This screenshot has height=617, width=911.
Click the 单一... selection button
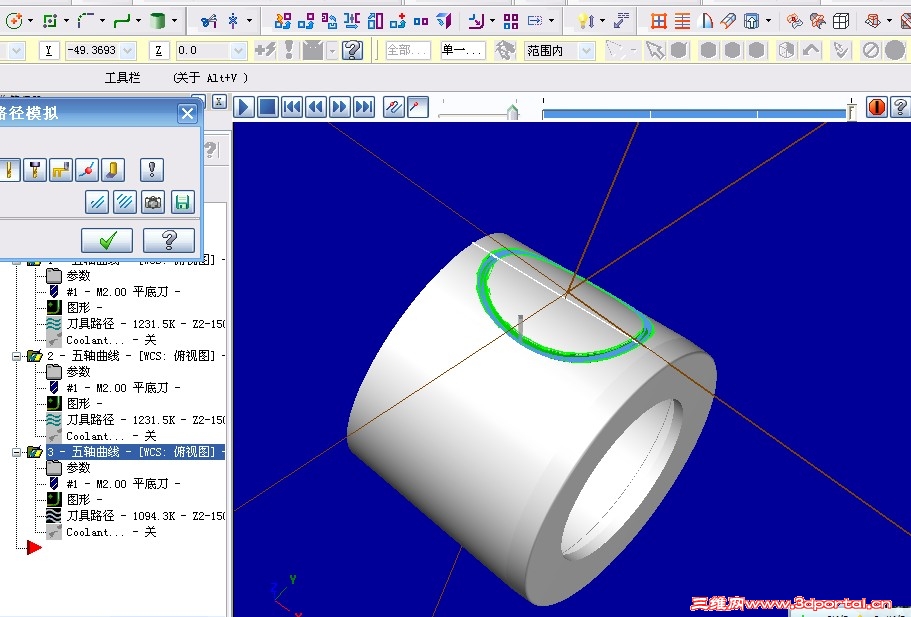tap(462, 51)
